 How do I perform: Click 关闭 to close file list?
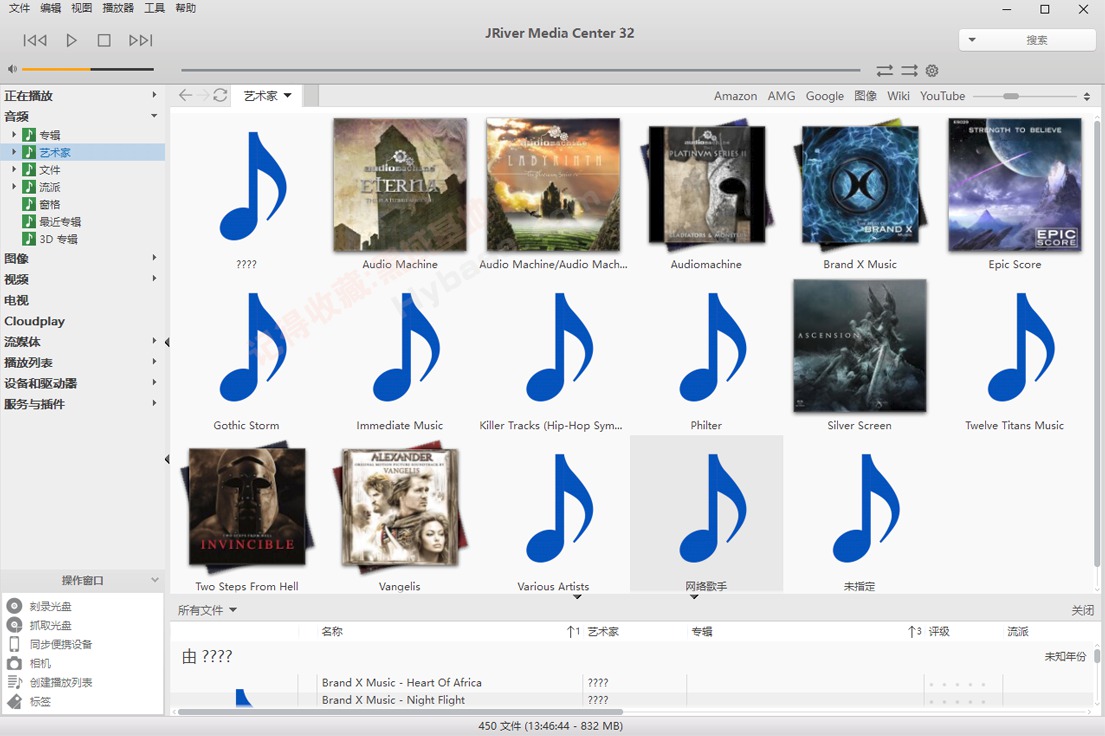[1082, 611]
